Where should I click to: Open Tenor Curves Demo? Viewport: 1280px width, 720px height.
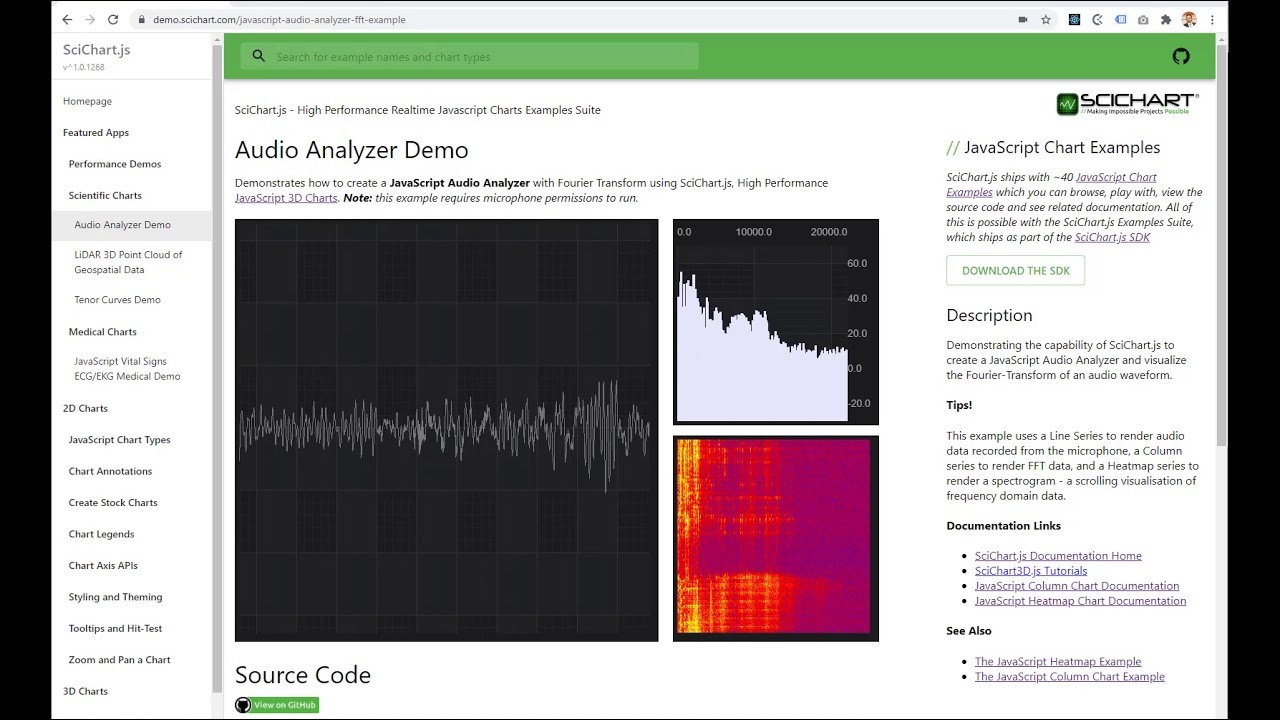[x=117, y=300]
